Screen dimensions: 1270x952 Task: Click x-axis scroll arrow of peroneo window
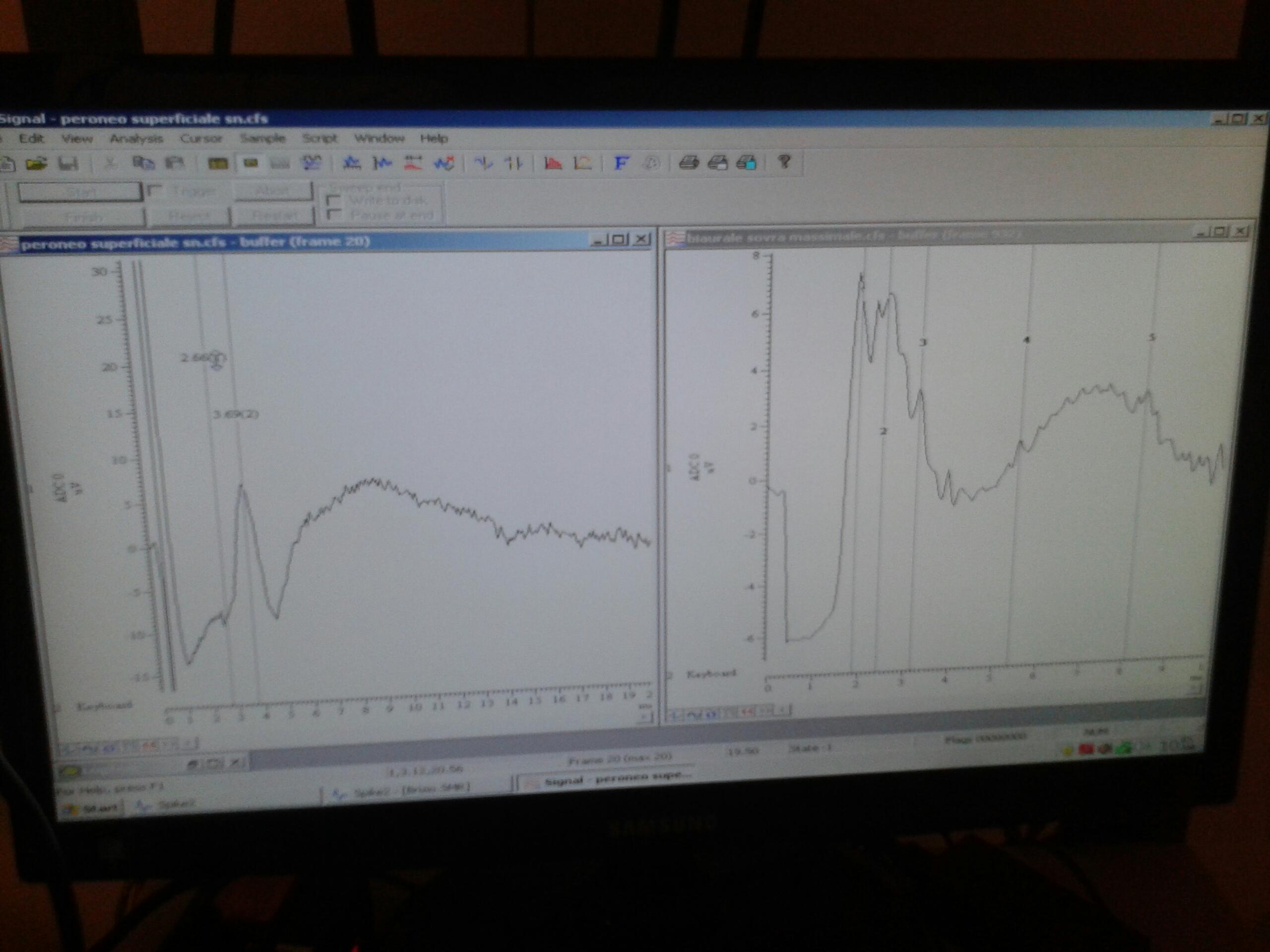[x=646, y=716]
